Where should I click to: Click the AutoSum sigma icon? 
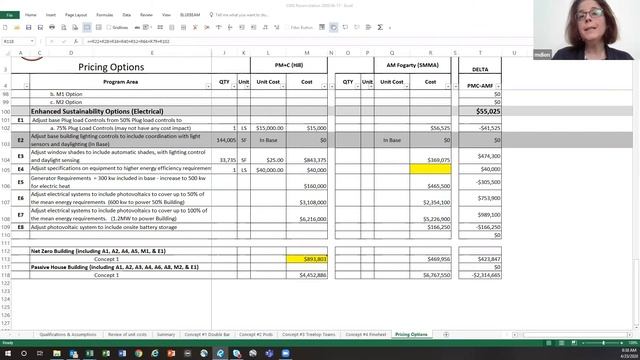380,27
